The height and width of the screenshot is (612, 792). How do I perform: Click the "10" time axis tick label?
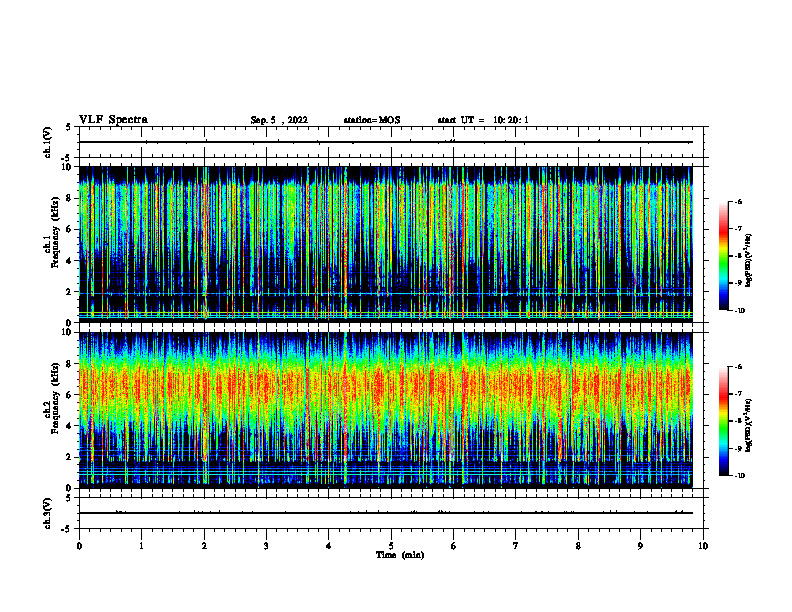tap(703, 546)
